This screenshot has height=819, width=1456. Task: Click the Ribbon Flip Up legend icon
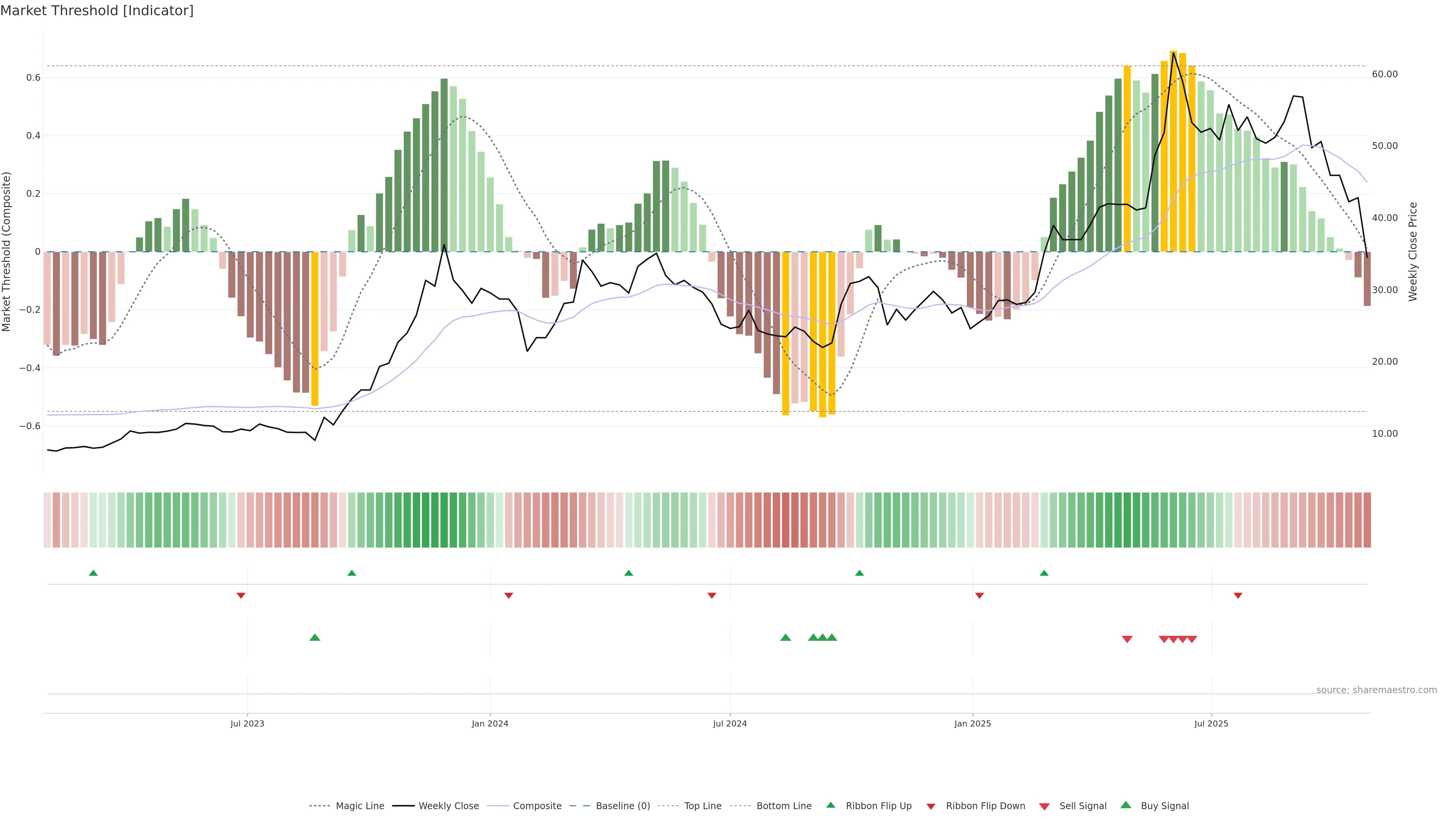tap(831, 805)
